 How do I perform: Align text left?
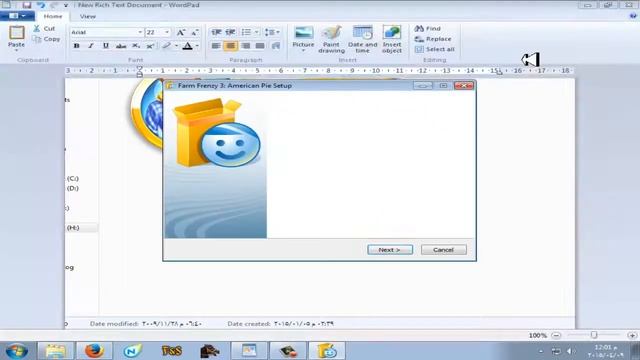pyautogui.click(x=216, y=46)
